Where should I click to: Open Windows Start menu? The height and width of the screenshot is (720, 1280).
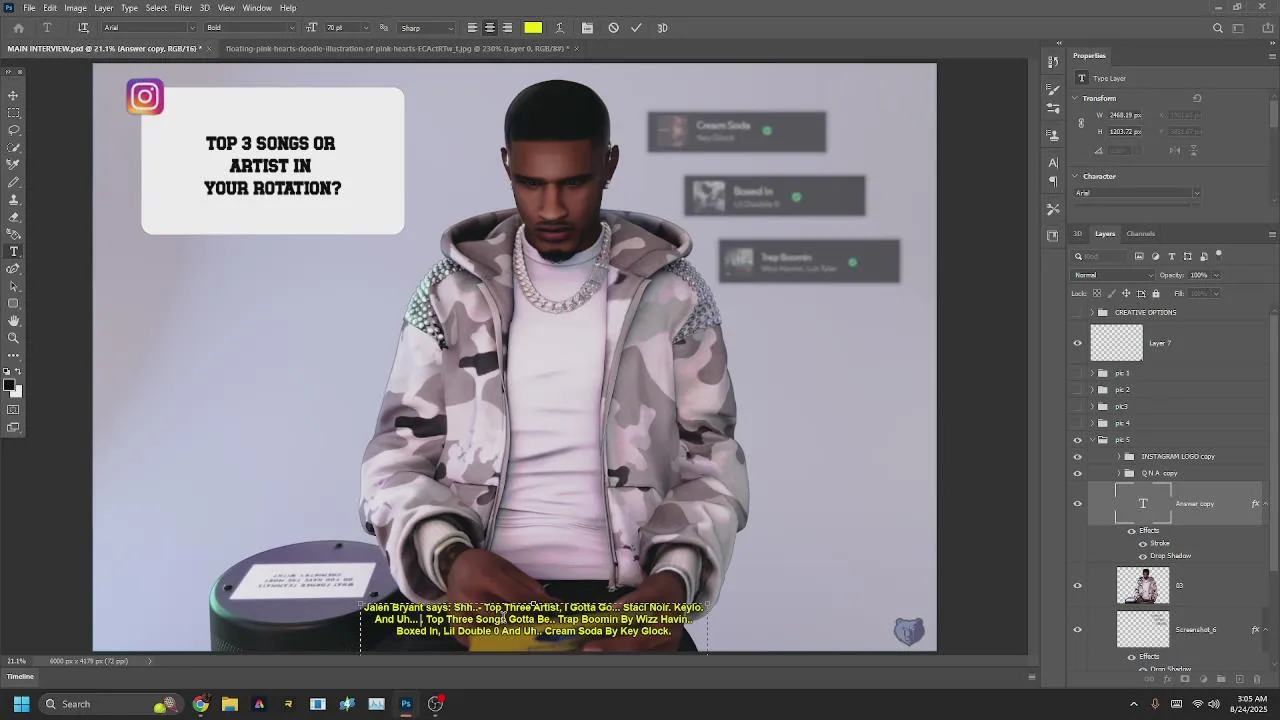point(21,704)
